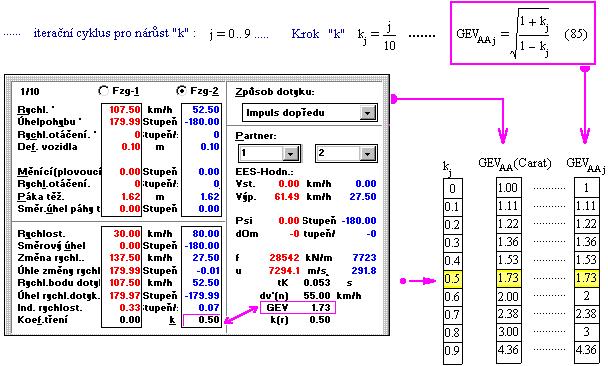The width and height of the screenshot is (608, 366).
Task: Click kj table cell 0.1
Action: click(x=453, y=207)
